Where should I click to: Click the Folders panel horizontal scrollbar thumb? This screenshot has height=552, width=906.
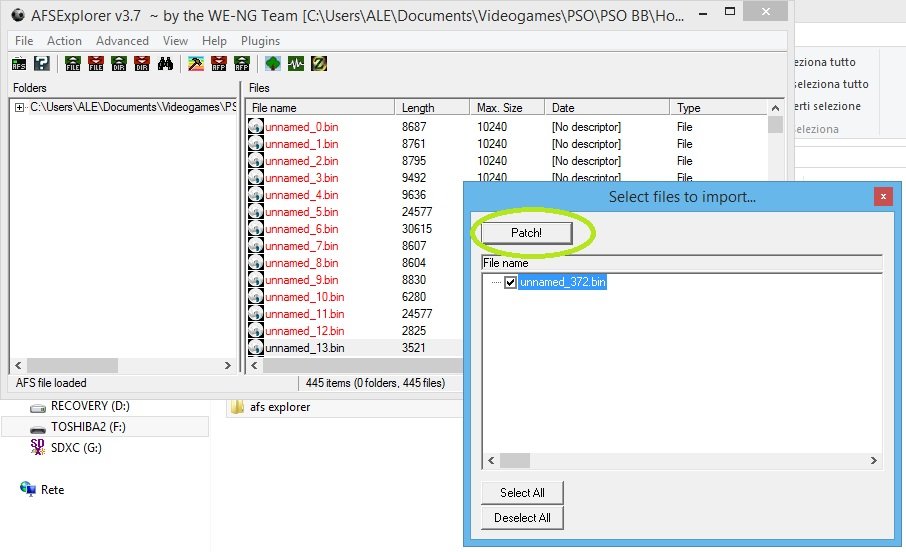tap(72, 365)
